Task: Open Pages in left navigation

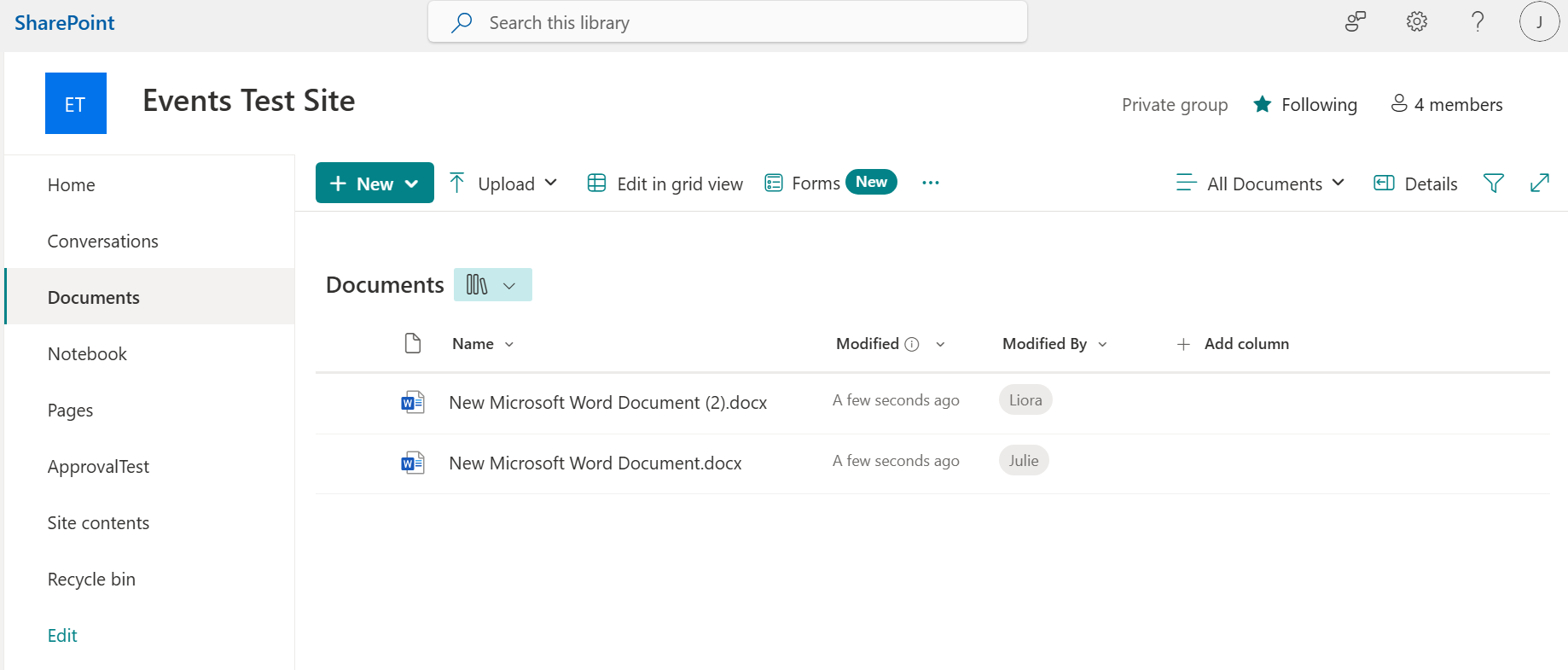Action: click(x=71, y=411)
